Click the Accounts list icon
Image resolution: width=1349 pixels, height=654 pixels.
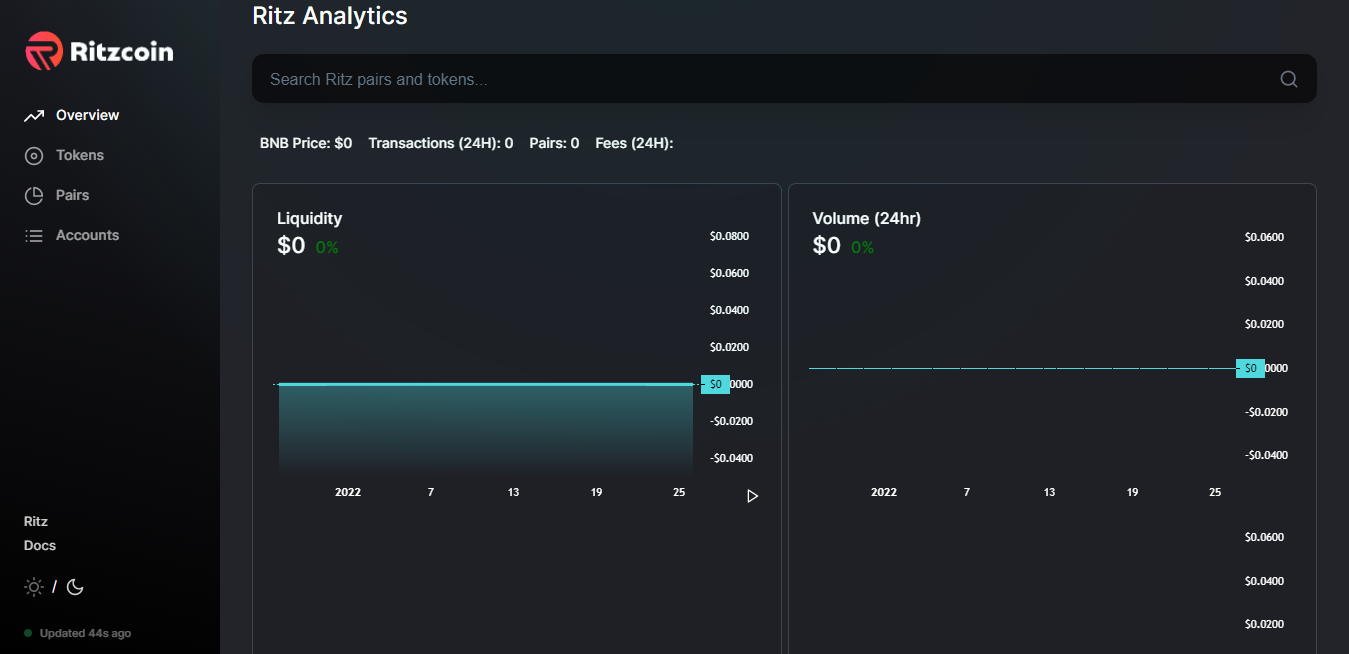[x=34, y=236]
